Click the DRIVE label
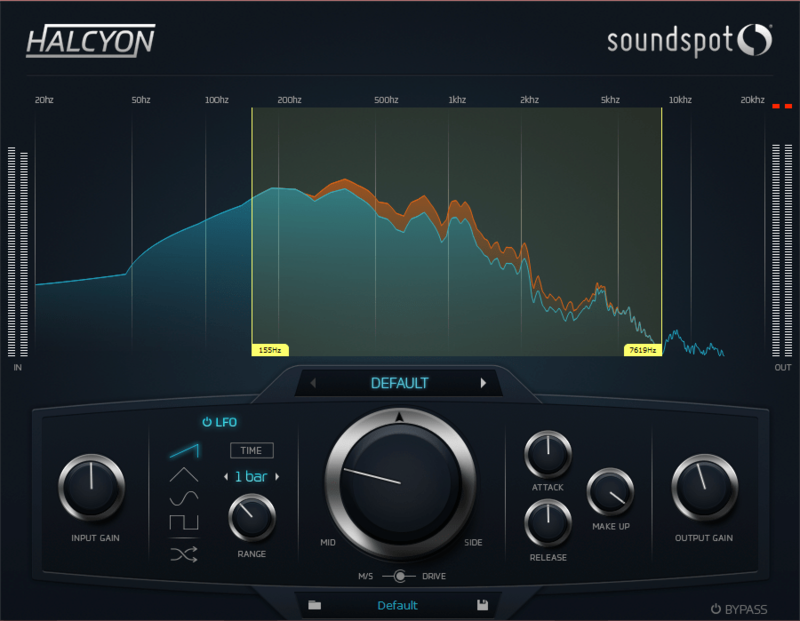Viewport: 800px width, 621px height. [434, 576]
